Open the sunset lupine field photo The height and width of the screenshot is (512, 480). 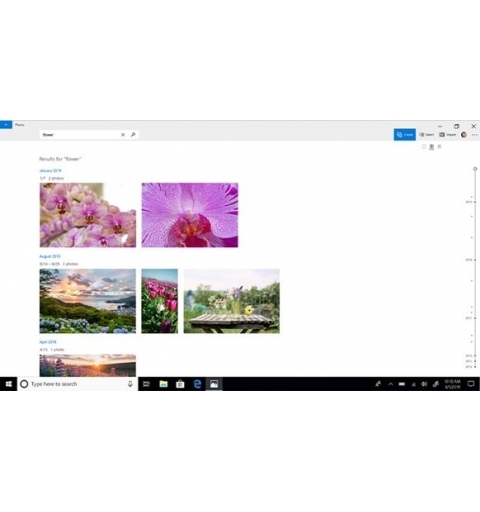pyautogui.click(x=88, y=365)
